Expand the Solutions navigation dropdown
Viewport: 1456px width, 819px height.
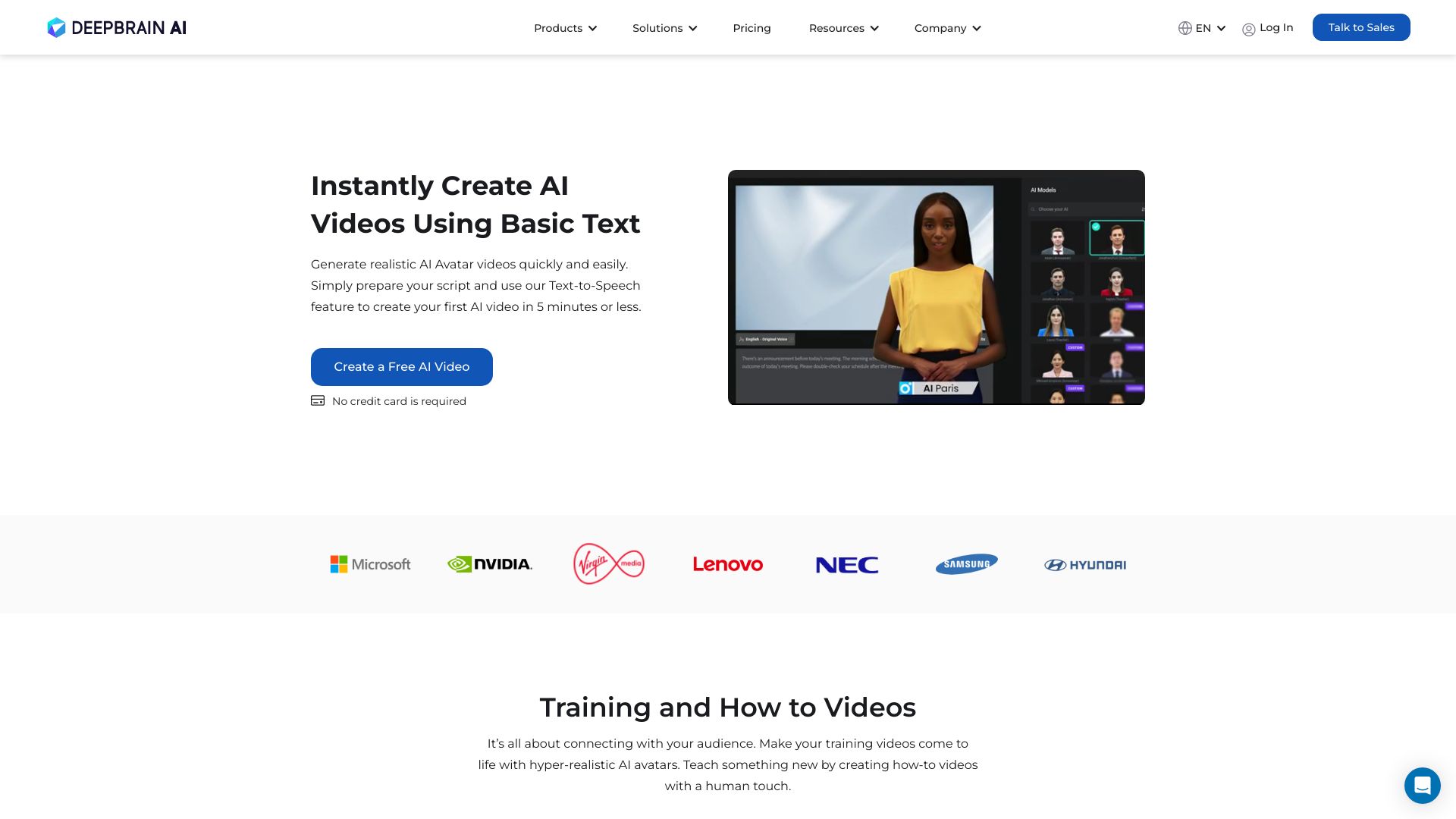tap(663, 27)
